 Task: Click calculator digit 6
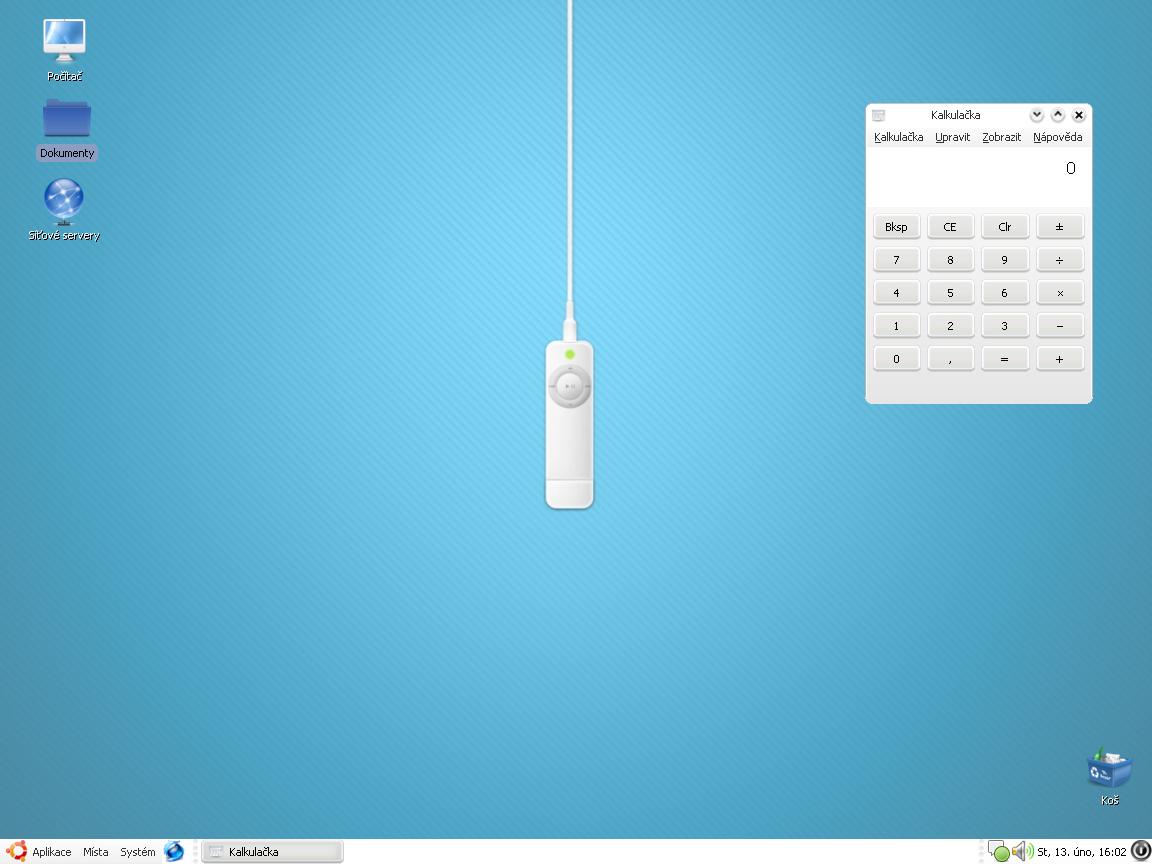[1004, 292]
